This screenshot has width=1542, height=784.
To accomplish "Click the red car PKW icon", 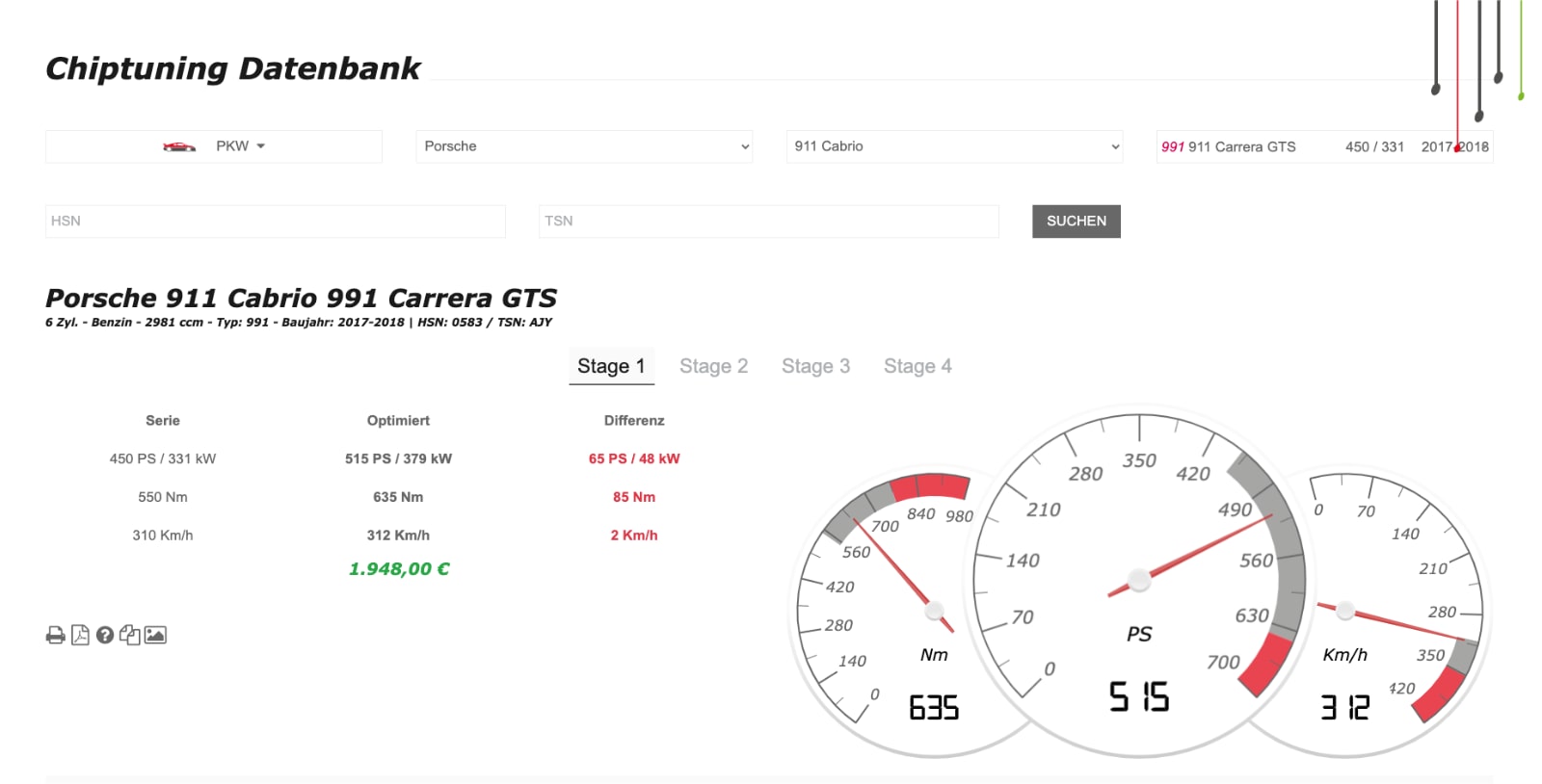I will 179,146.
